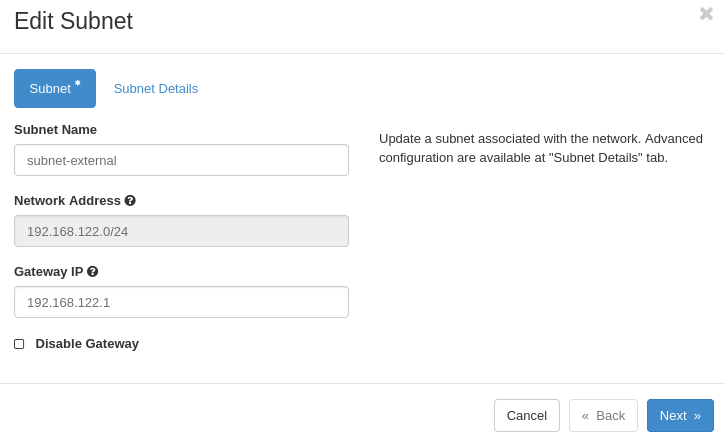The width and height of the screenshot is (725, 439).
Task: Click into the Gateway IP field
Action: click(181, 302)
